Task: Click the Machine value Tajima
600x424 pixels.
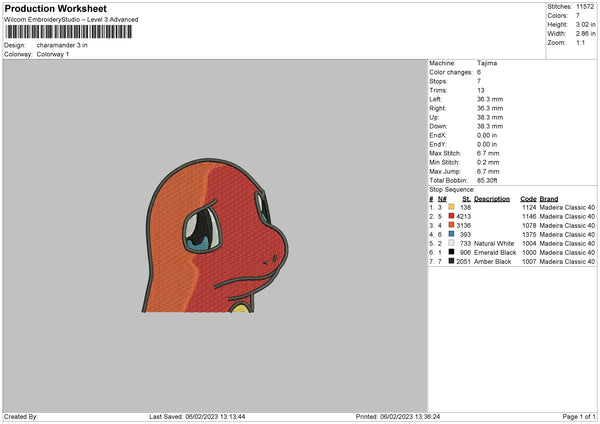Action: [x=487, y=63]
